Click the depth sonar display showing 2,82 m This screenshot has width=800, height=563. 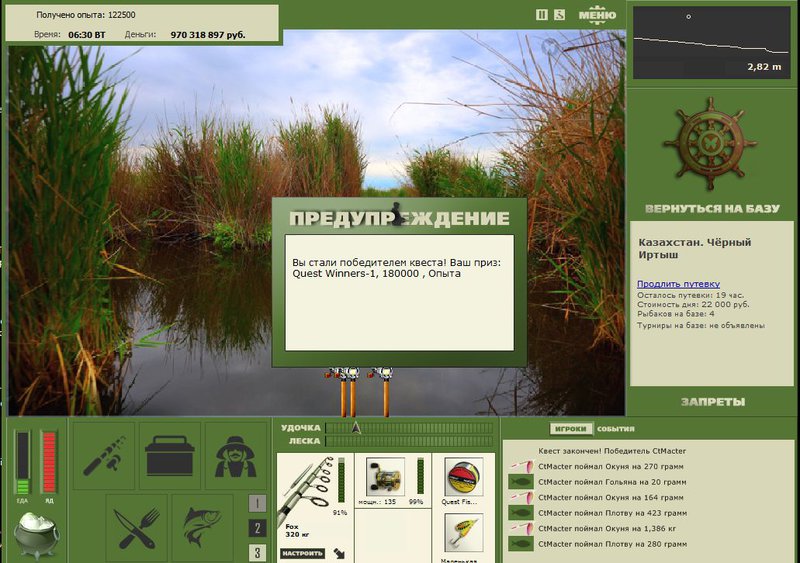coord(711,42)
